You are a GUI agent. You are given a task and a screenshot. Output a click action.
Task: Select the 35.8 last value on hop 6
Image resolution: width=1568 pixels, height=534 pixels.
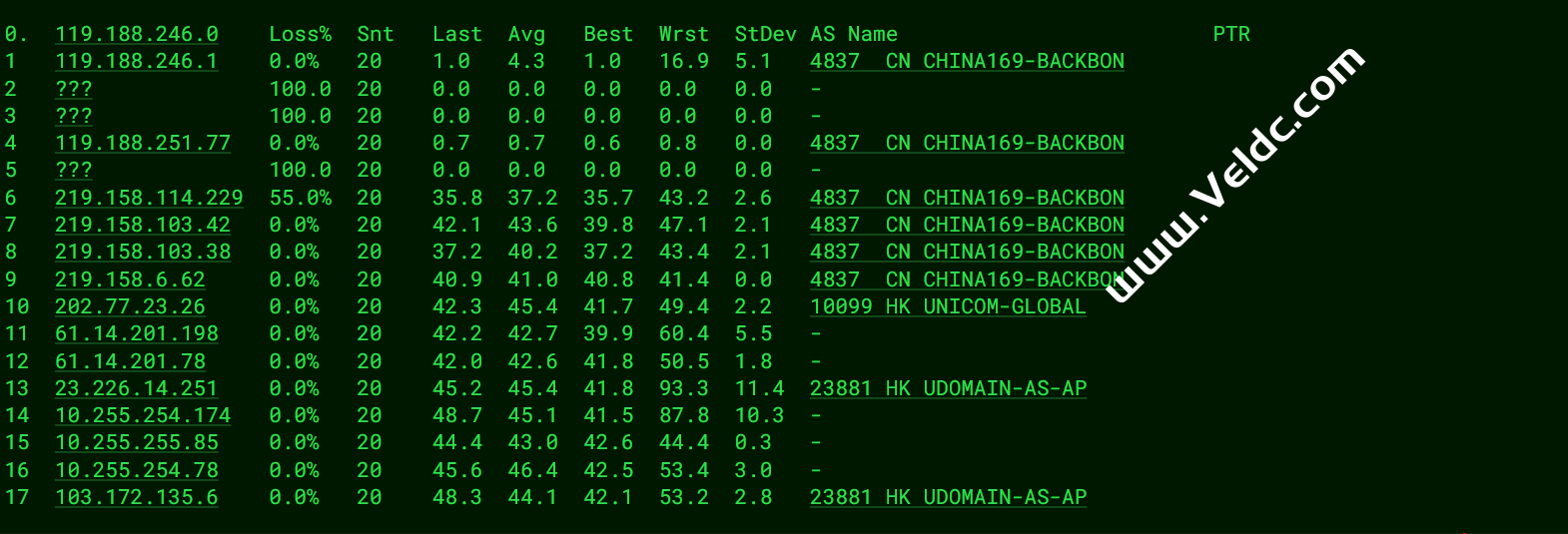(x=457, y=198)
